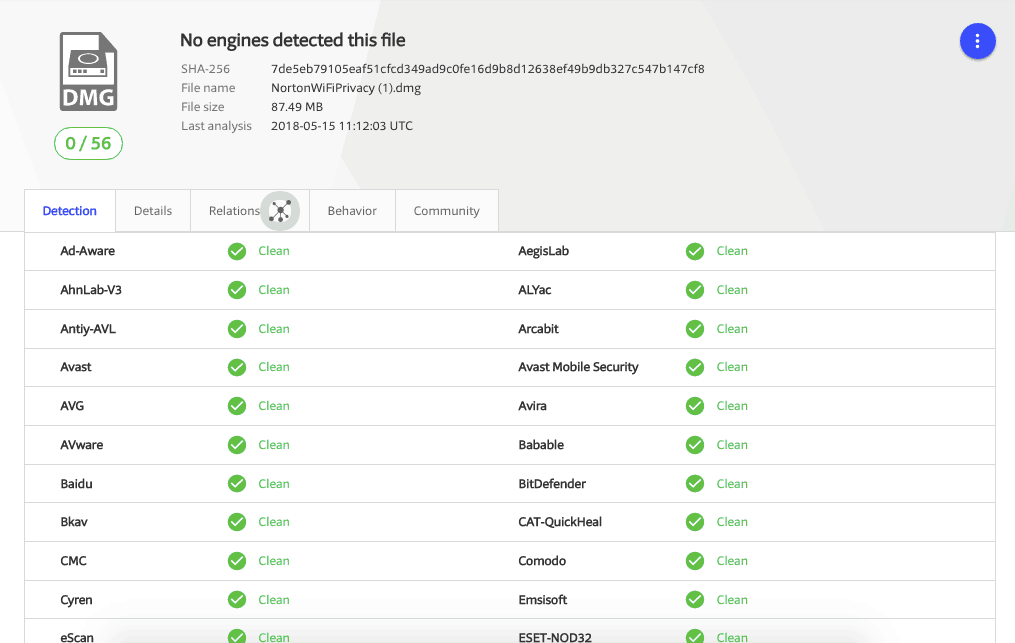This screenshot has width=1015, height=643.
Task: Click the CMC engine name
Action: pos(73,561)
